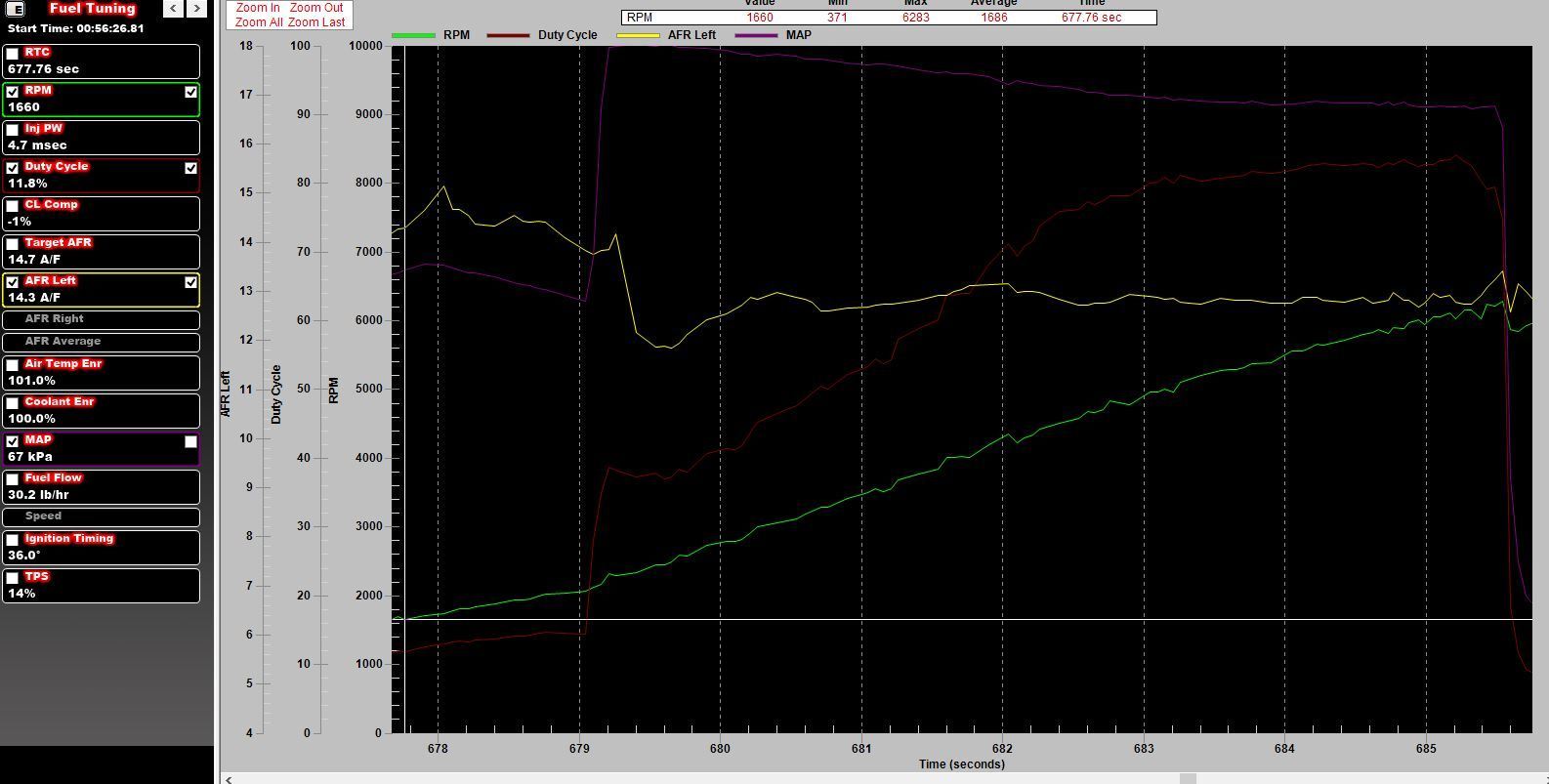The height and width of the screenshot is (784, 1549).
Task: Click Zoom In above the graph
Action: [258, 8]
